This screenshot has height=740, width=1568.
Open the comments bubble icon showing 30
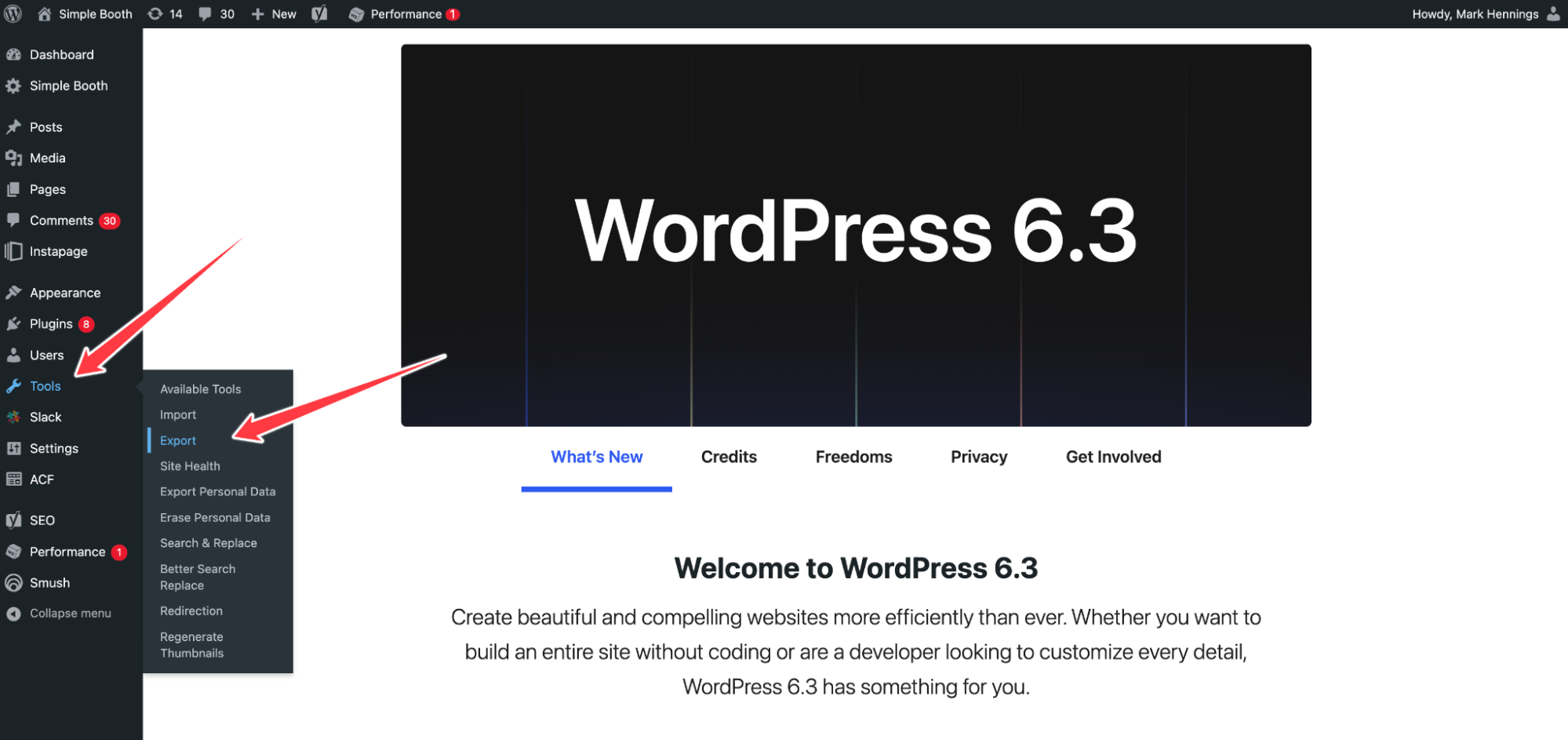coord(205,14)
